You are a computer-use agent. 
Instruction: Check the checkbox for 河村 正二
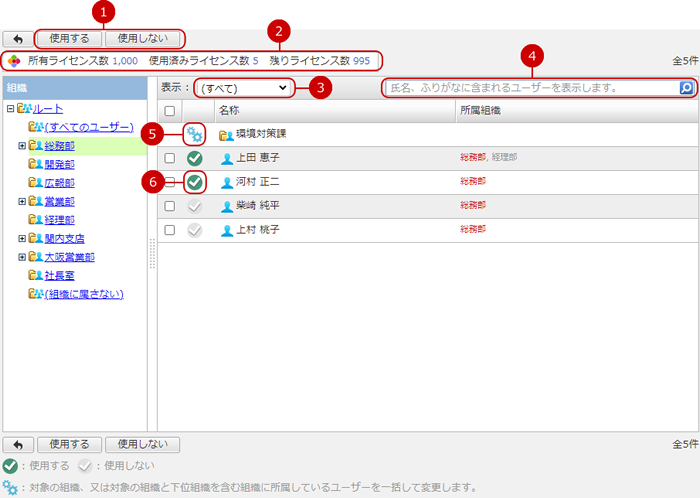pos(170,182)
